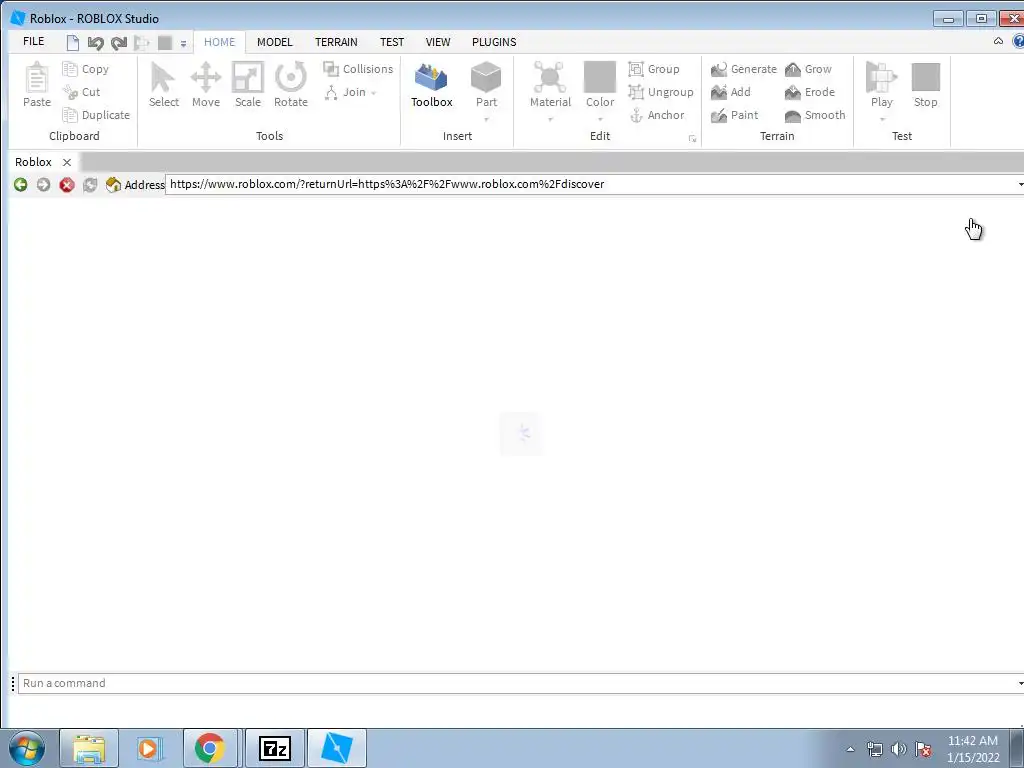Image resolution: width=1024 pixels, height=768 pixels.
Task: Switch to the TEST ribbon tab
Action: point(392,42)
